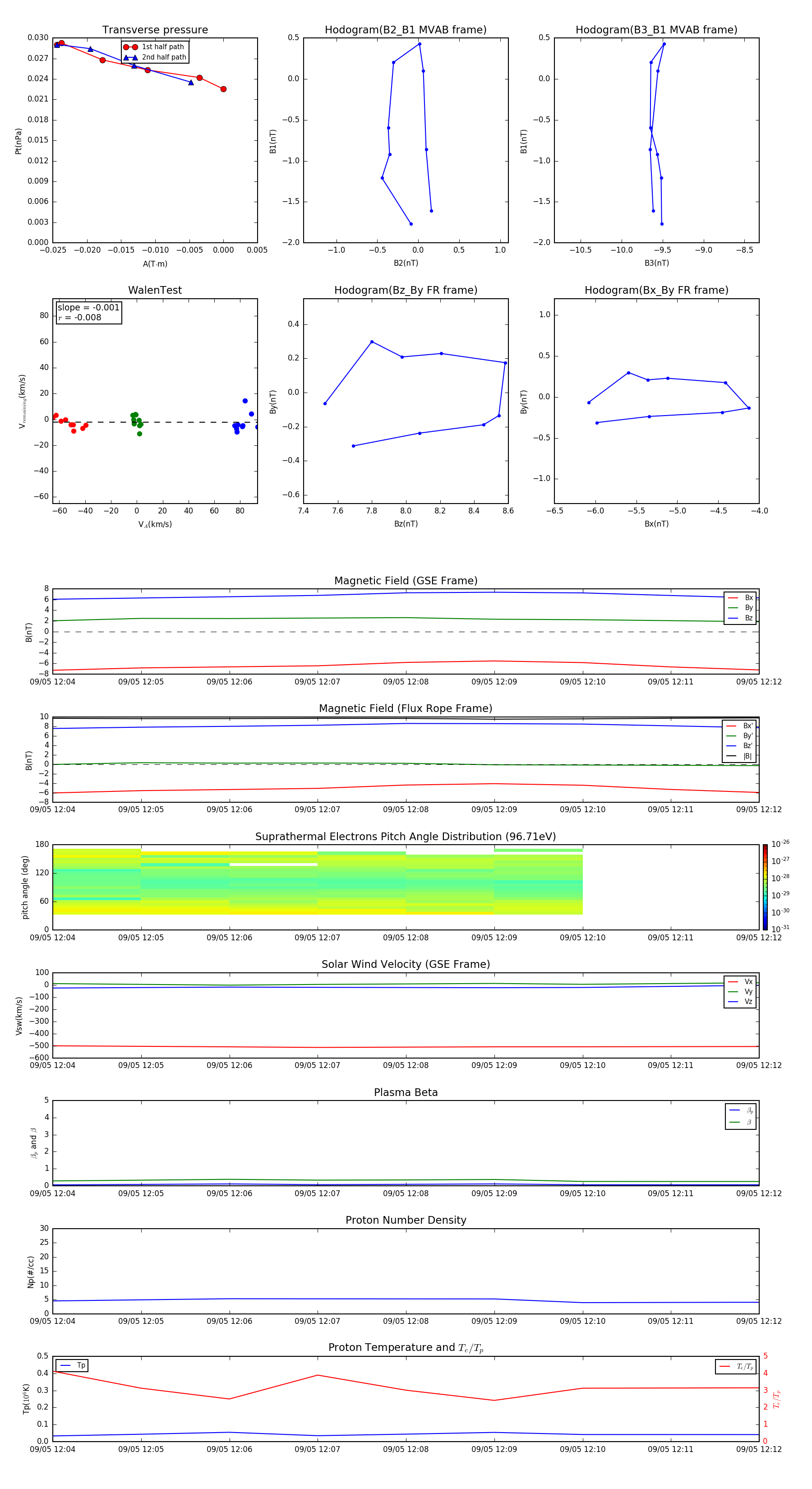The width and height of the screenshot is (812, 1489).
Task: Click the 'A(T·m)' x-axis label
Action: [x=155, y=264]
